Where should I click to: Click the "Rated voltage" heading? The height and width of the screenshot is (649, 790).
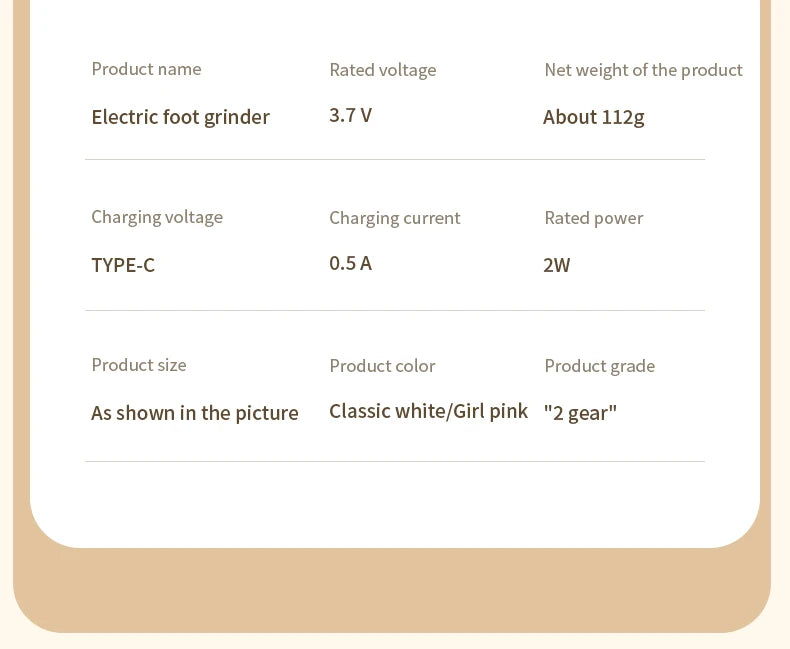click(x=382, y=70)
